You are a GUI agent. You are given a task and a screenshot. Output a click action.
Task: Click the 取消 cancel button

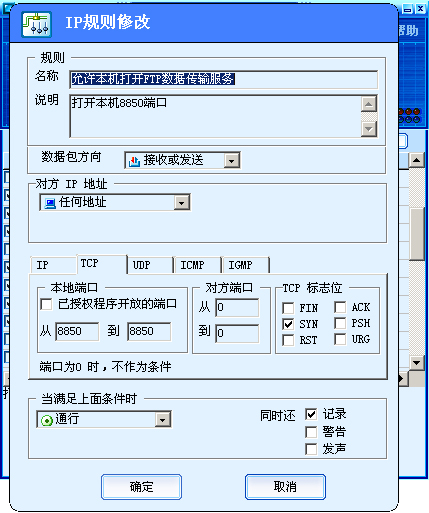click(285, 487)
